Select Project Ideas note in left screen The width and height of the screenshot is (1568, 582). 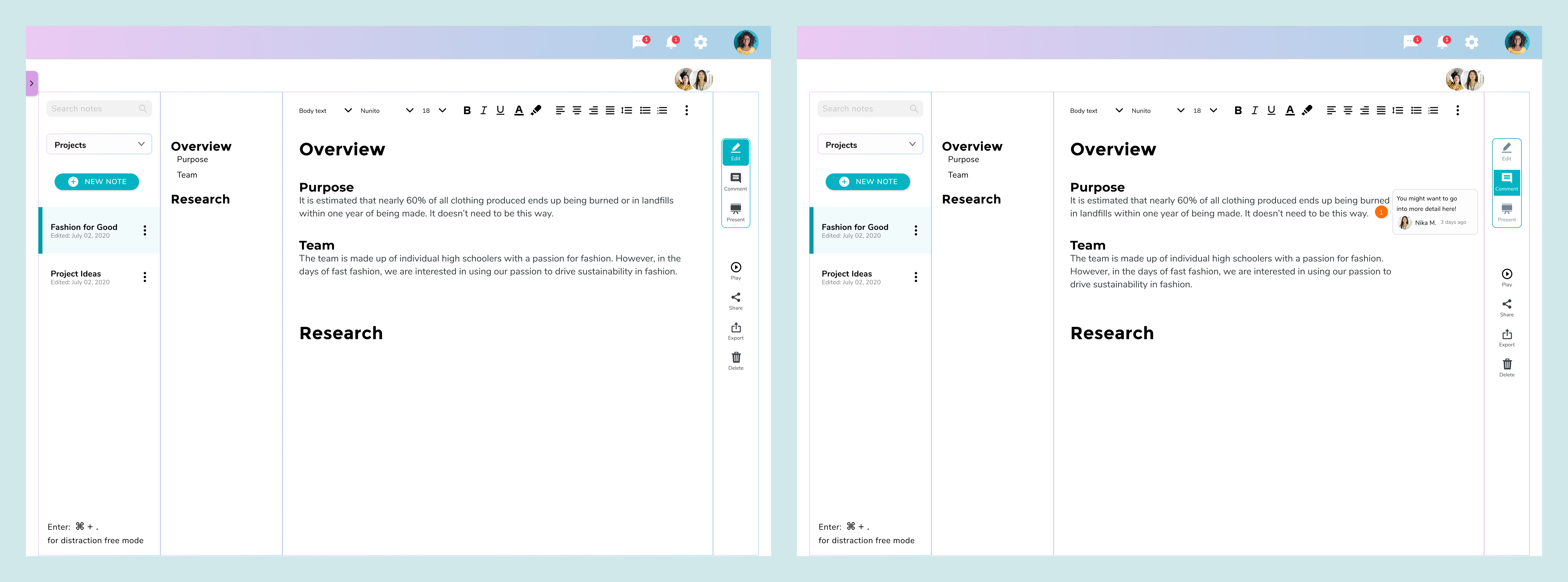pos(99,277)
